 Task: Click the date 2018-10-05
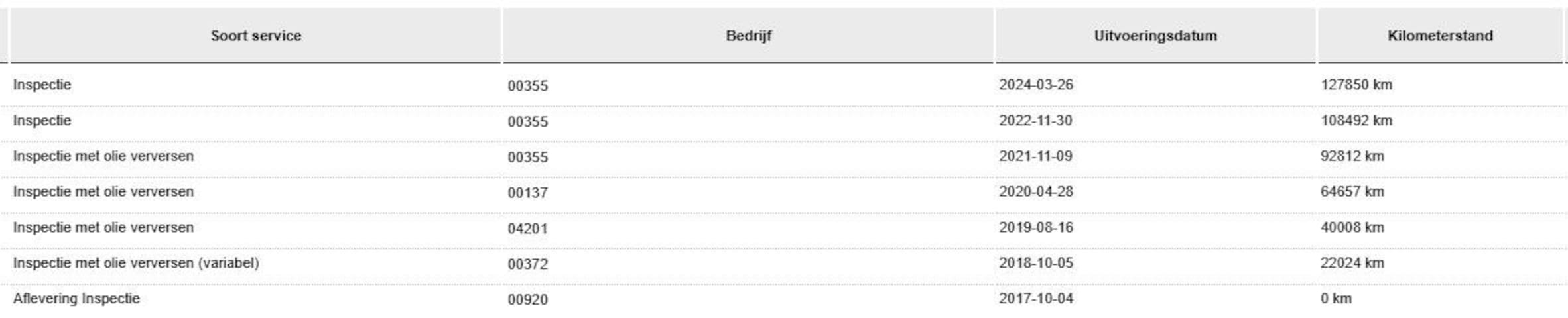pyautogui.click(x=1035, y=263)
